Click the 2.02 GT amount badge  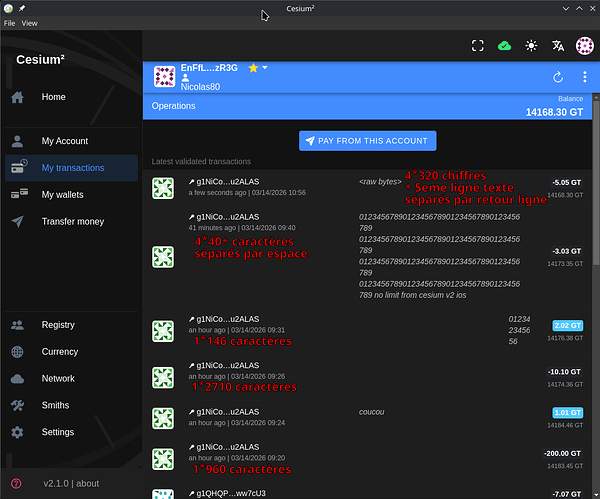(567, 326)
